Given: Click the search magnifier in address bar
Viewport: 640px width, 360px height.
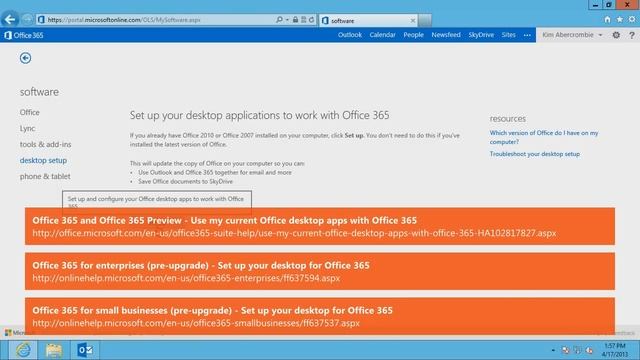Looking at the screenshot, I should click(279, 20).
